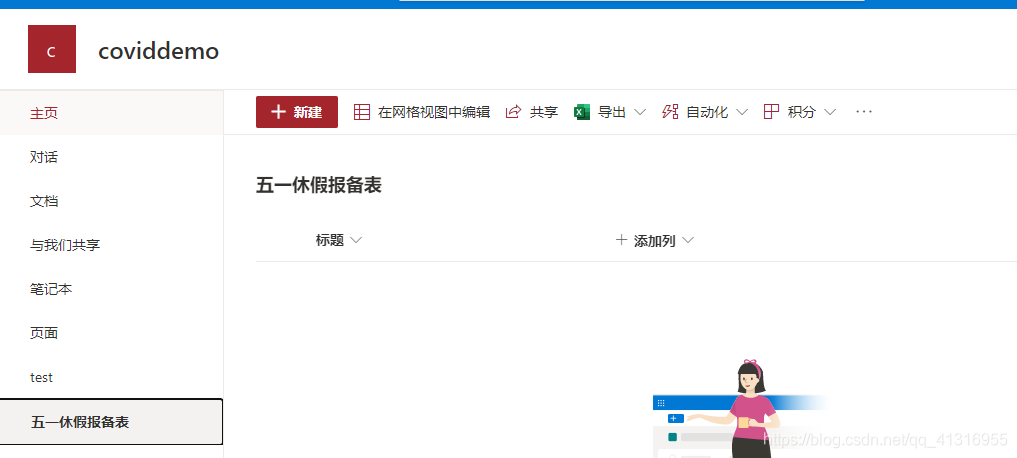Image resolution: width=1017 pixels, height=458 pixels.
Task: Expand the 添加列 chevron
Action: point(688,241)
